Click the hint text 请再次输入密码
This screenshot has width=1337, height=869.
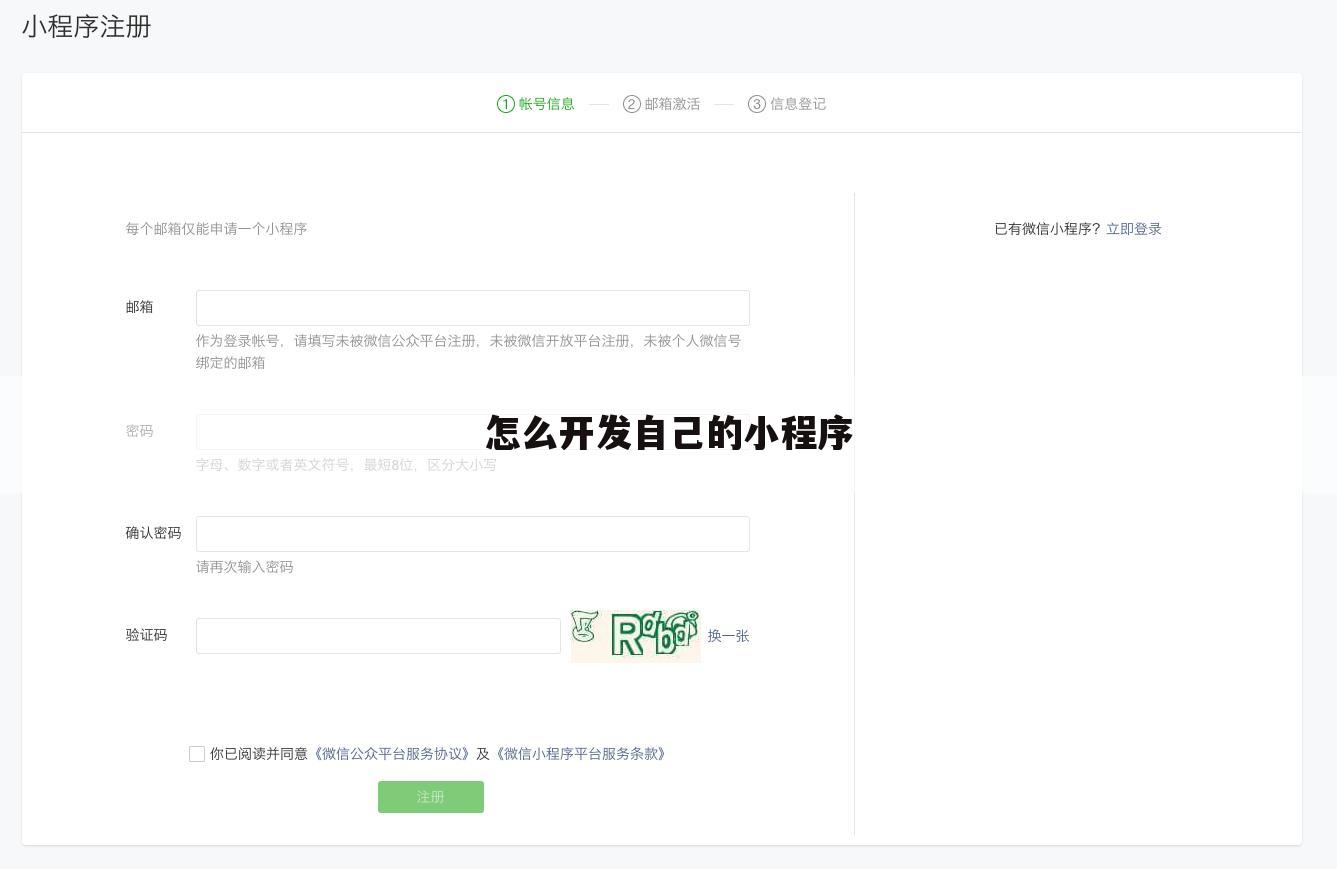(245, 567)
